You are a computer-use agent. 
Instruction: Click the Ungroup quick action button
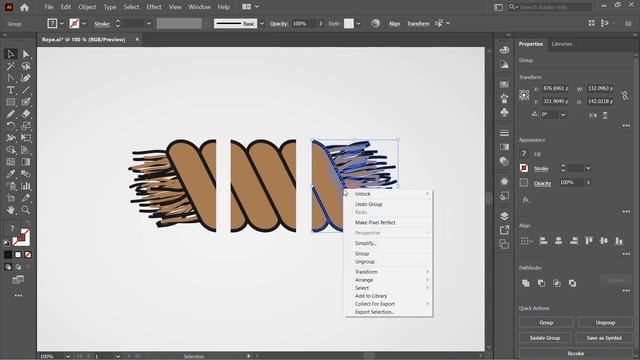[x=605, y=322]
